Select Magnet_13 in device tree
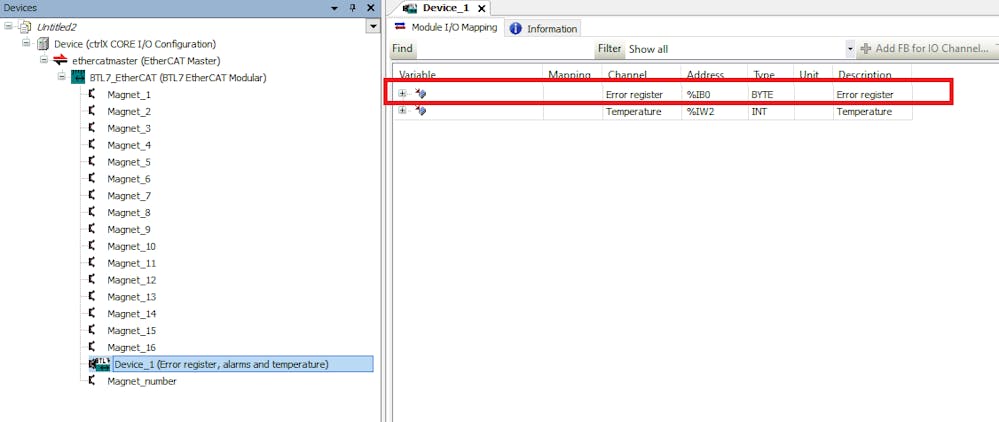999x422 pixels. pyautogui.click(x=131, y=297)
